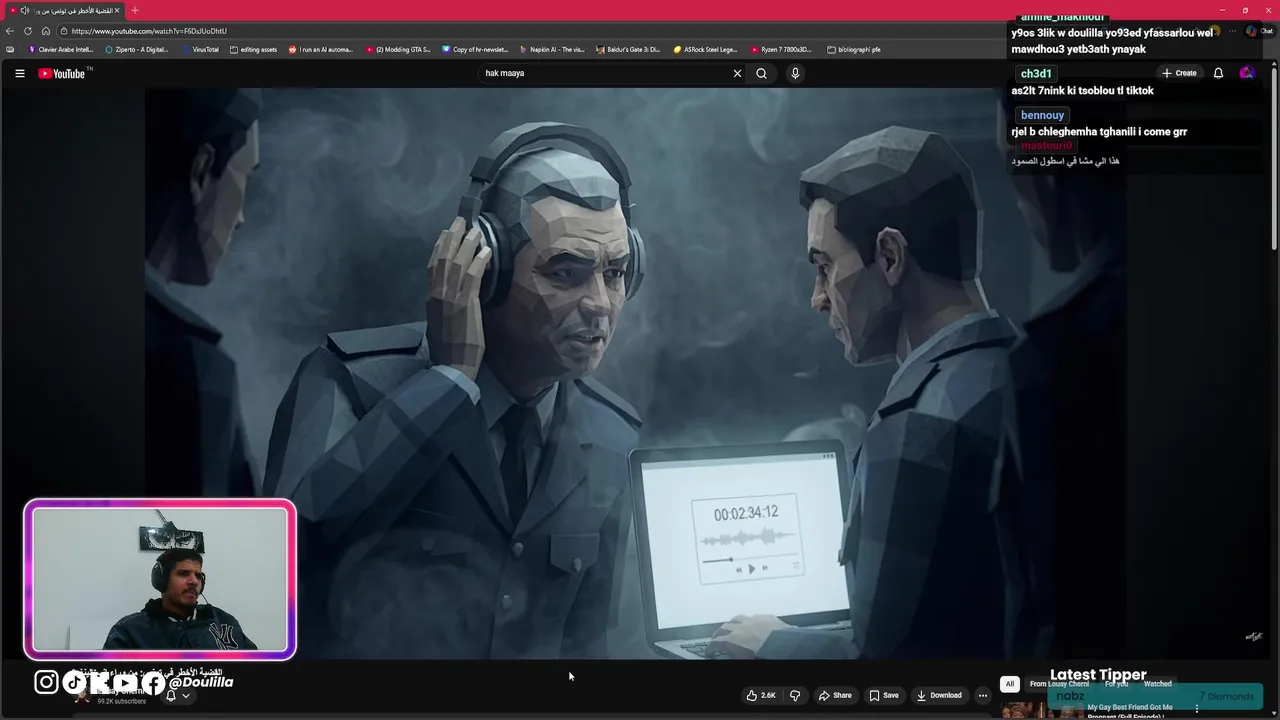Click the browser home button
Viewport: 1280px width, 720px height.
coord(45,31)
